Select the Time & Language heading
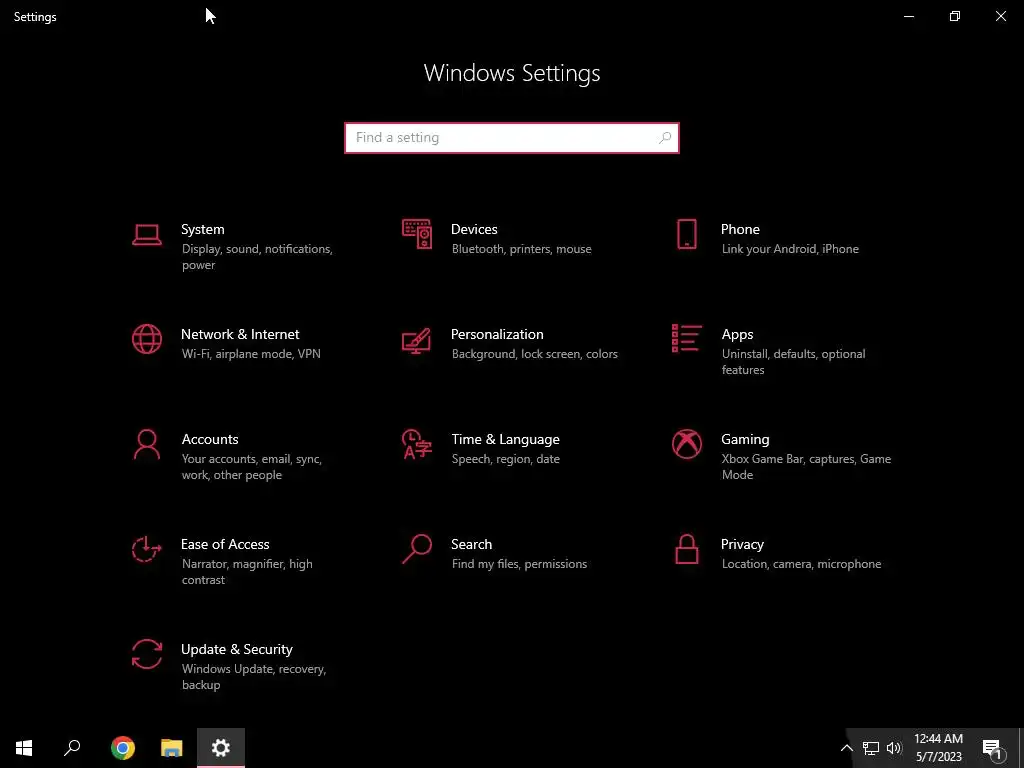This screenshot has width=1024, height=768. (x=505, y=440)
